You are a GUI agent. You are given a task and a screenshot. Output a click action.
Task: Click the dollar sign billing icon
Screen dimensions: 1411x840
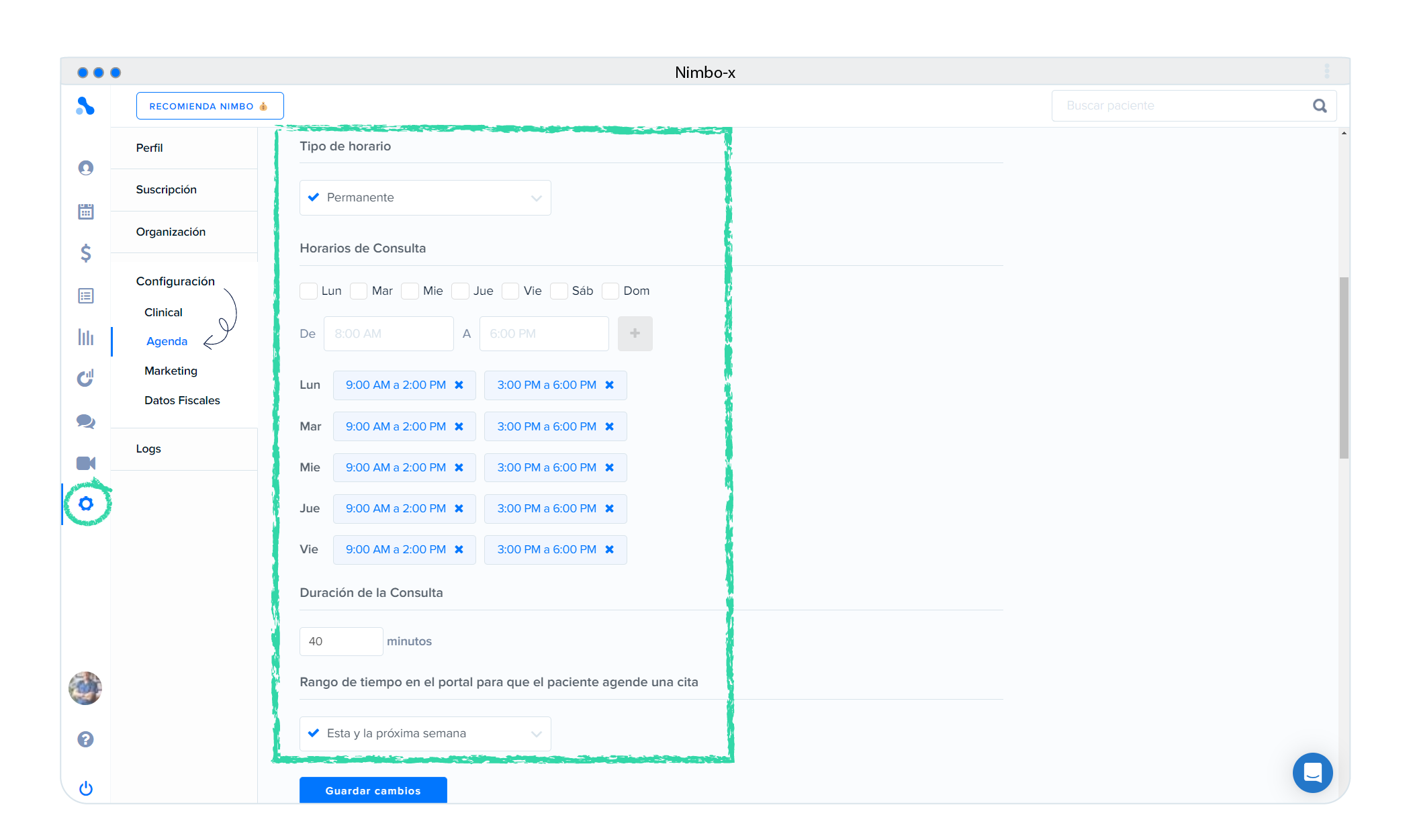point(85,253)
